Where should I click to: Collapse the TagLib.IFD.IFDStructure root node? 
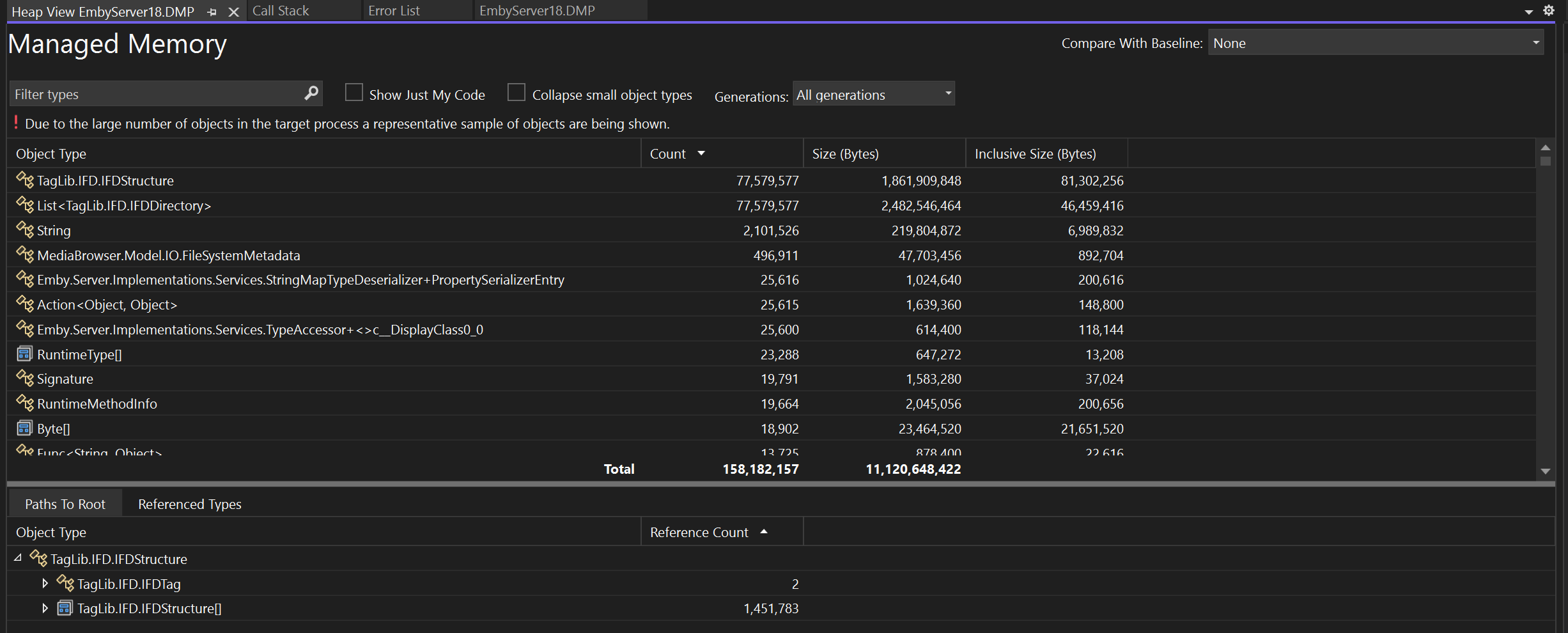18,558
